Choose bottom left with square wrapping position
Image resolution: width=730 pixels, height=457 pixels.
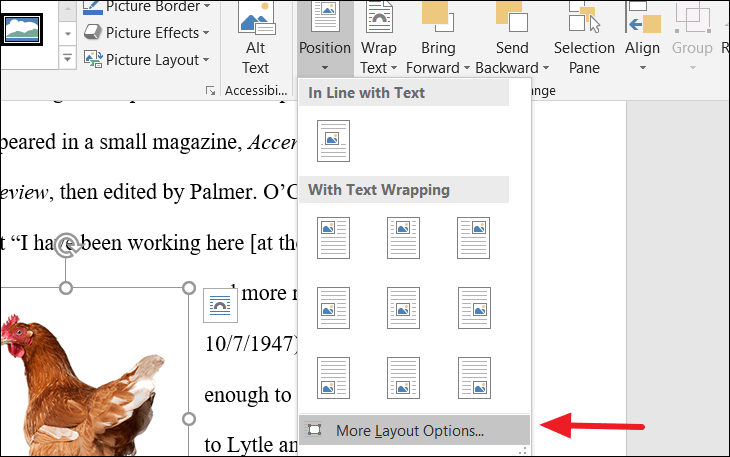tap(333, 378)
